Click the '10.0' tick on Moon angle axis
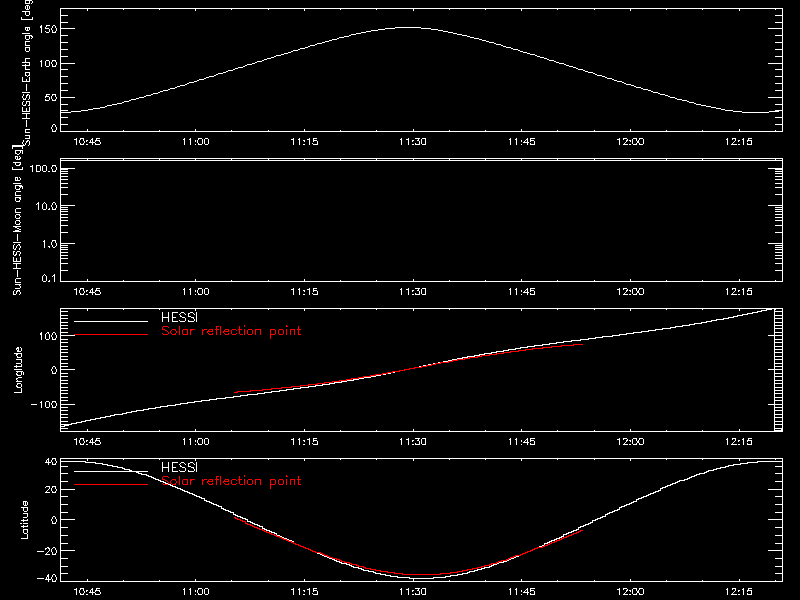 [x=46, y=206]
